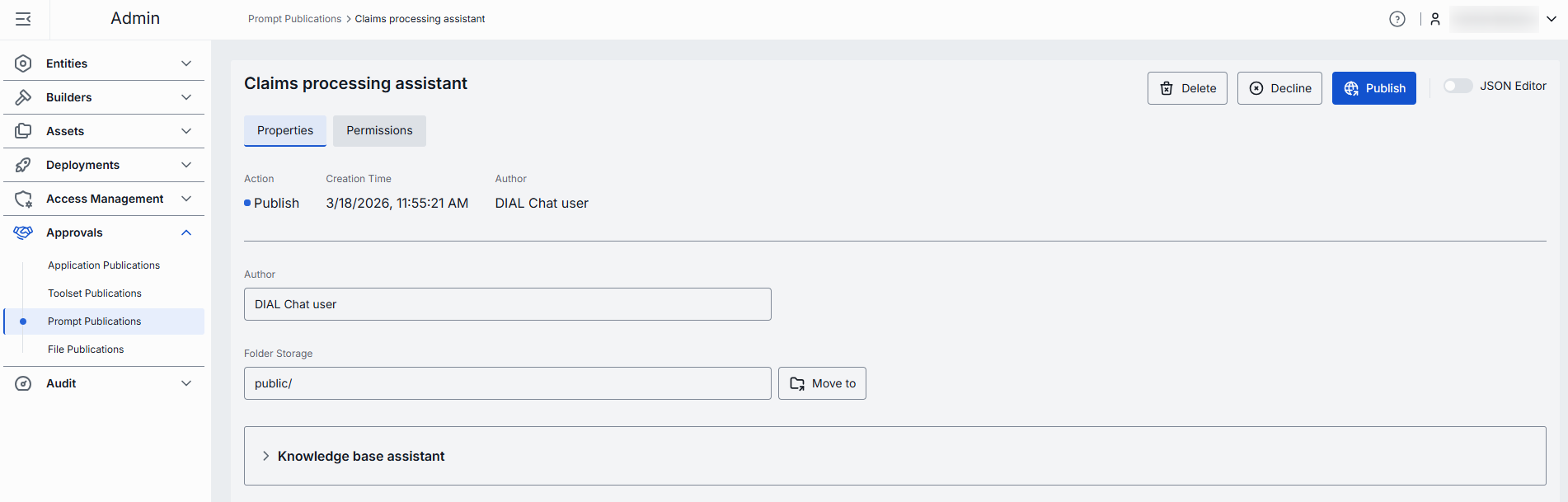Collapse the Approvals menu chevron

(x=186, y=232)
